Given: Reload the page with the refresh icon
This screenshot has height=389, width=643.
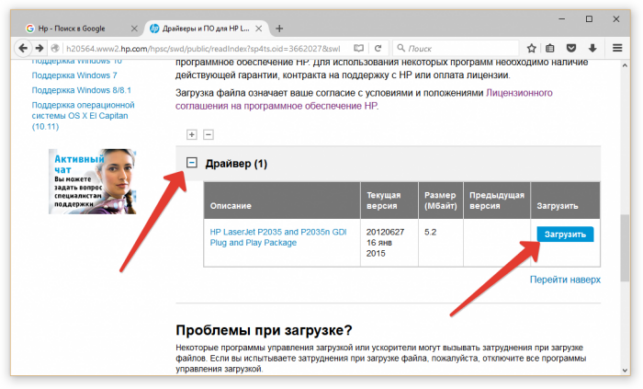Looking at the screenshot, I should click(x=378, y=48).
